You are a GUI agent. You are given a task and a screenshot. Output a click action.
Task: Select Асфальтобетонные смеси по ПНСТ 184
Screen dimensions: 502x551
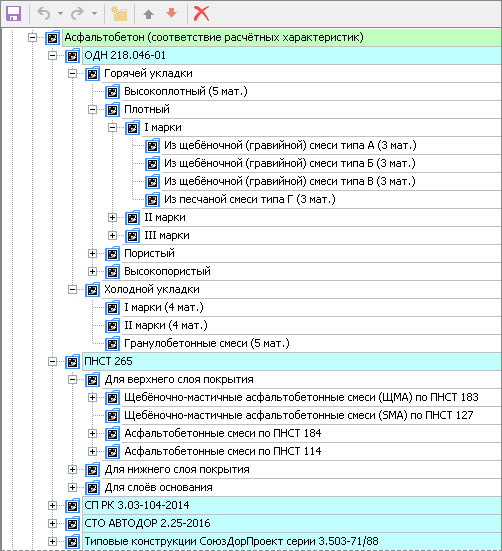223,433
